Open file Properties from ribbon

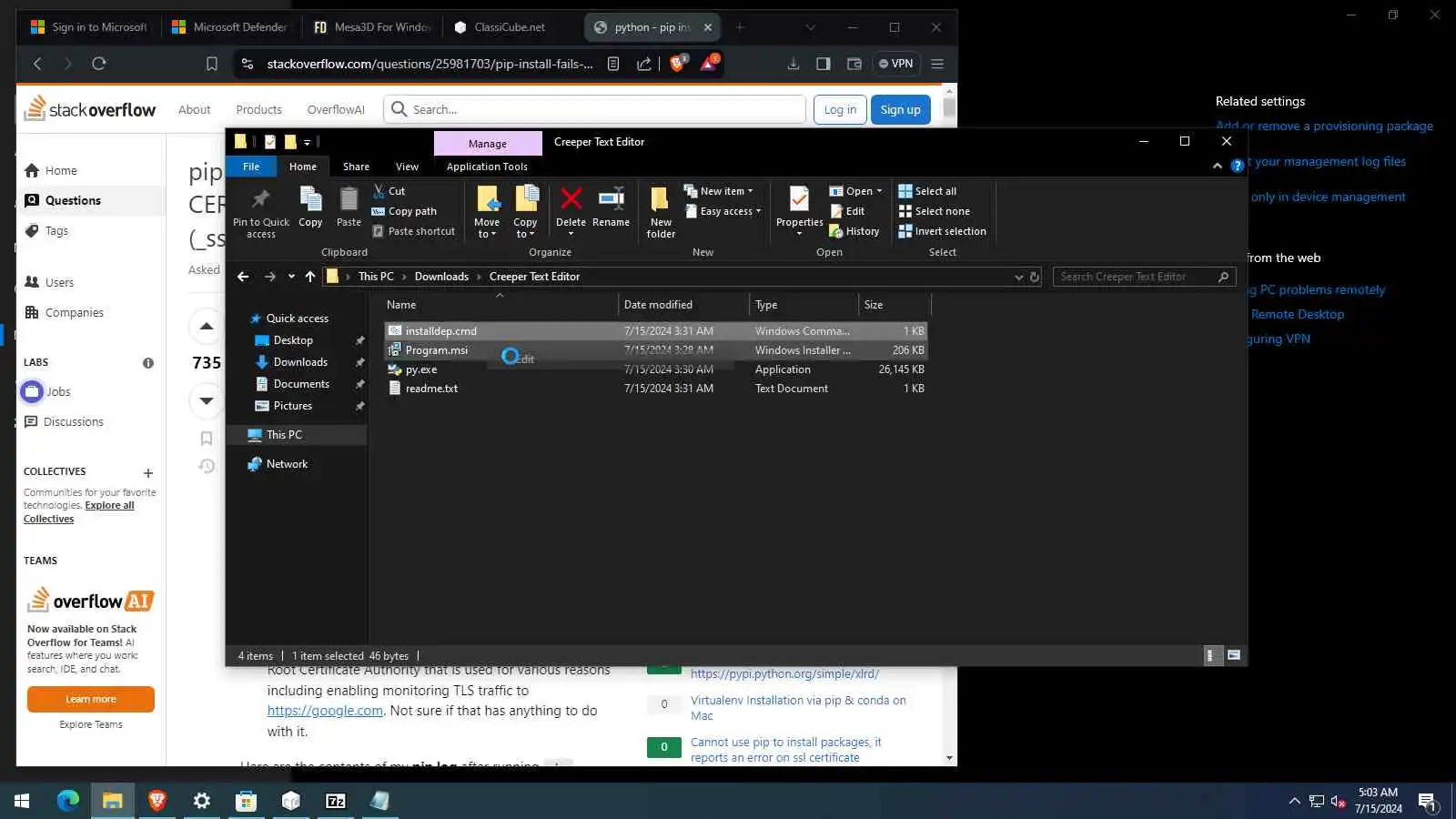[x=799, y=211]
